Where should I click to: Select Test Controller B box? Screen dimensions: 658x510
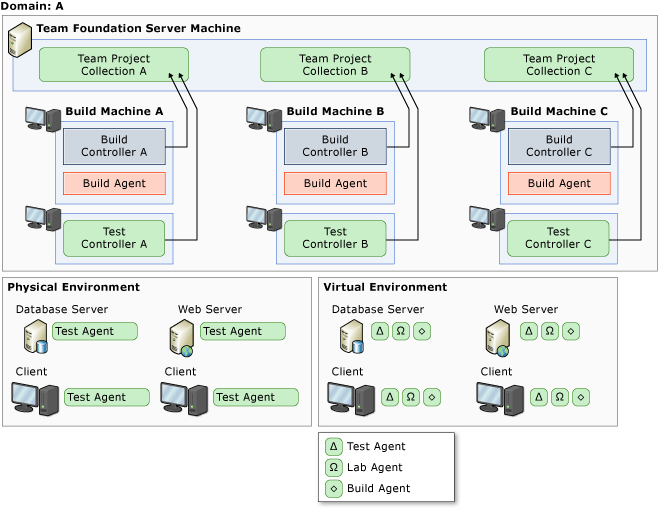pyautogui.click(x=335, y=238)
